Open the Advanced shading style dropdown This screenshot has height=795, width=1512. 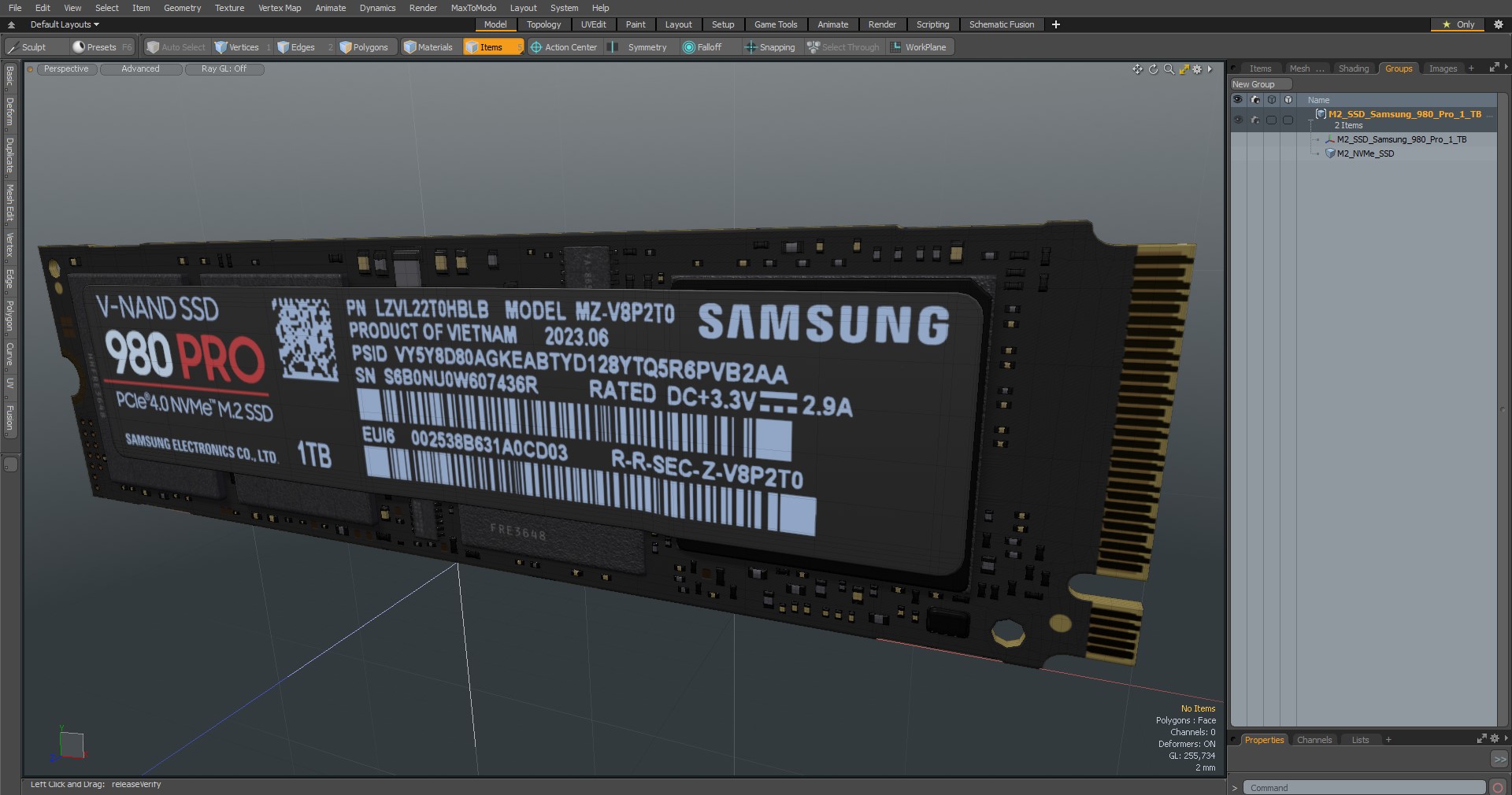(x=140, y=69)
